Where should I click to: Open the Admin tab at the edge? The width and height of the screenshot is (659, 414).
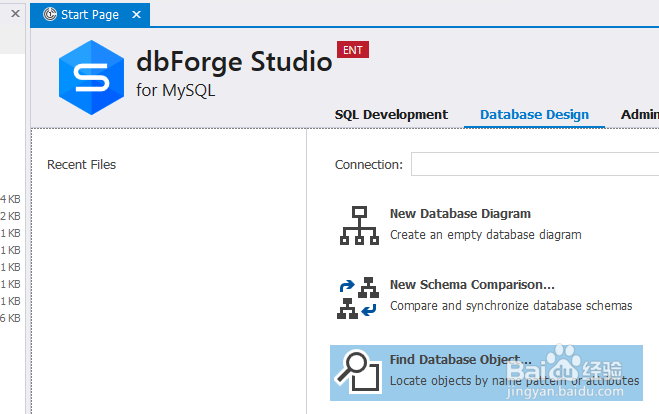[640, 114]
